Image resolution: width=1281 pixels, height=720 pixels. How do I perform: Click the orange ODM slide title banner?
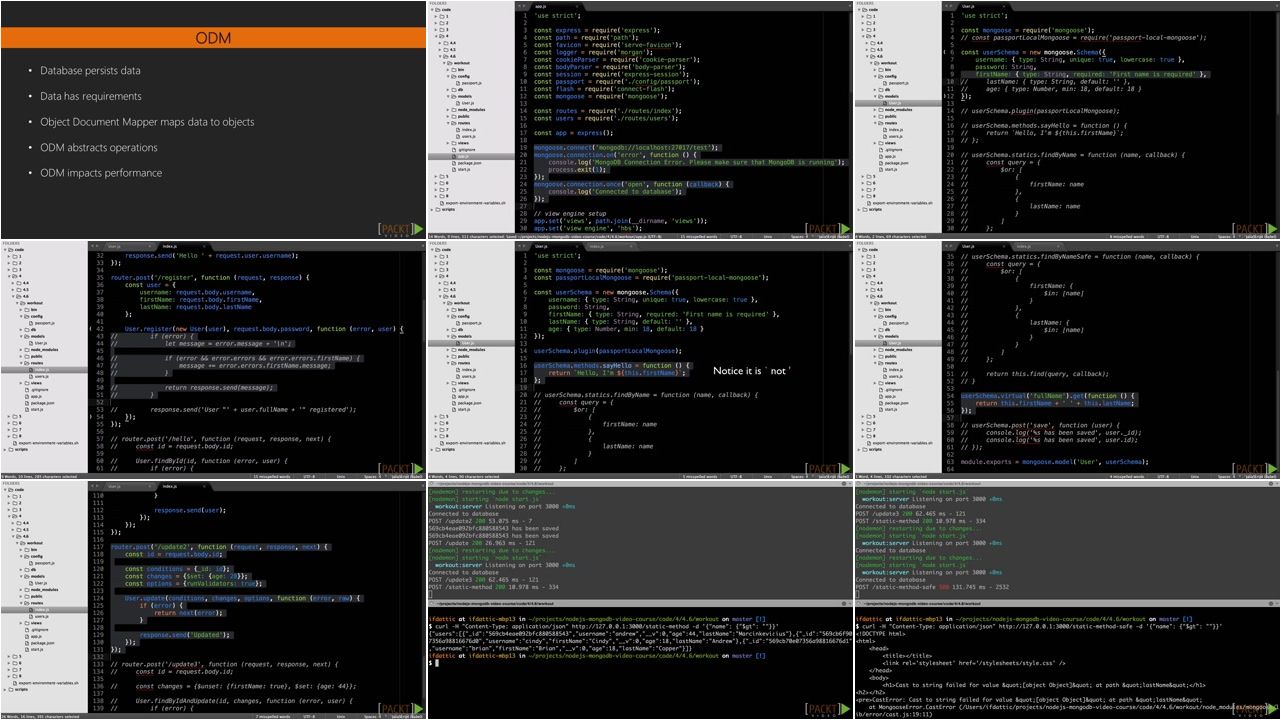pyautogui.click(x=213, y=38)
